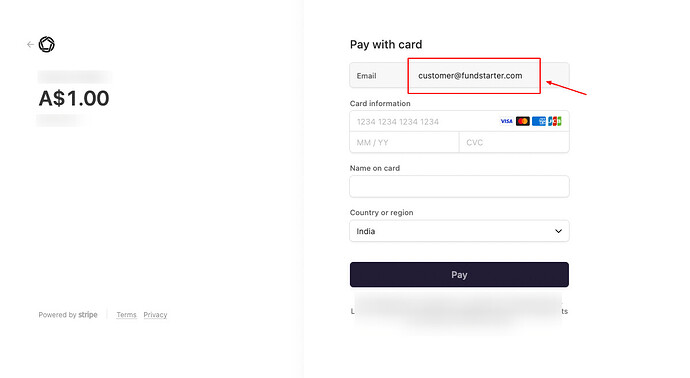
Task: Open the Privacy link
Action: click(155, 315)
